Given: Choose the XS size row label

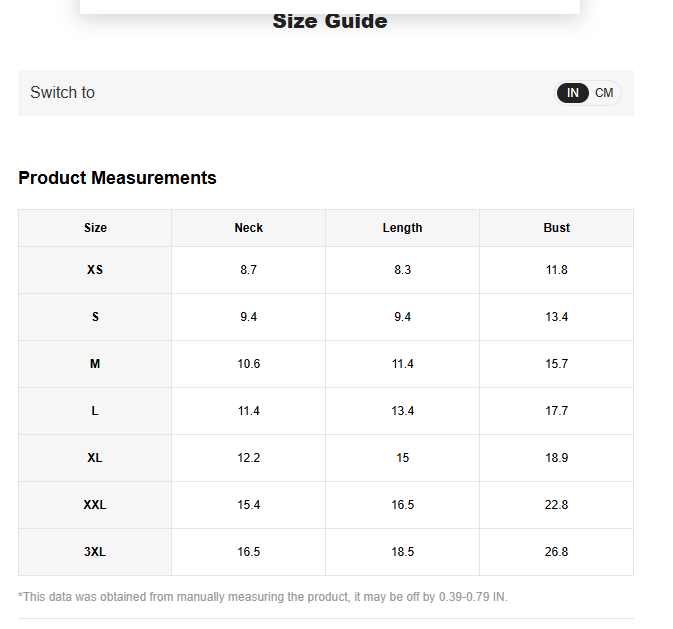Looking at the screenshot, I should coord(95,270).
